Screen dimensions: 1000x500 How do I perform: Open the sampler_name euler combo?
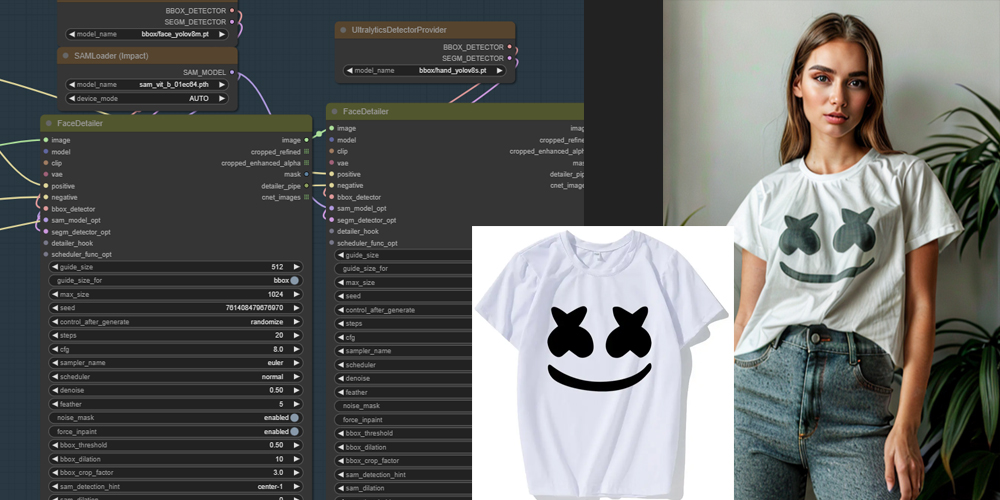(175, 363)
